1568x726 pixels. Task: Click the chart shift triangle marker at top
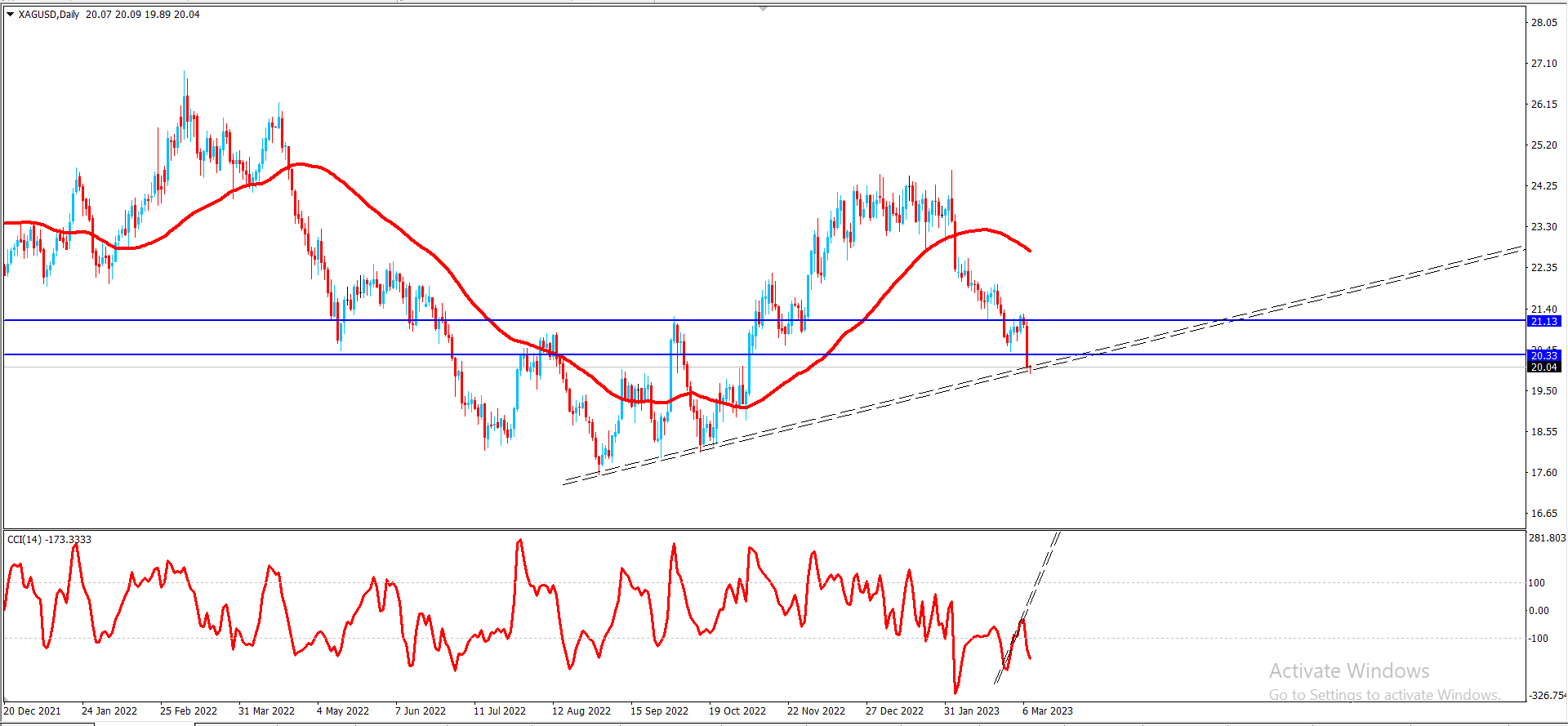click(763, 8)
